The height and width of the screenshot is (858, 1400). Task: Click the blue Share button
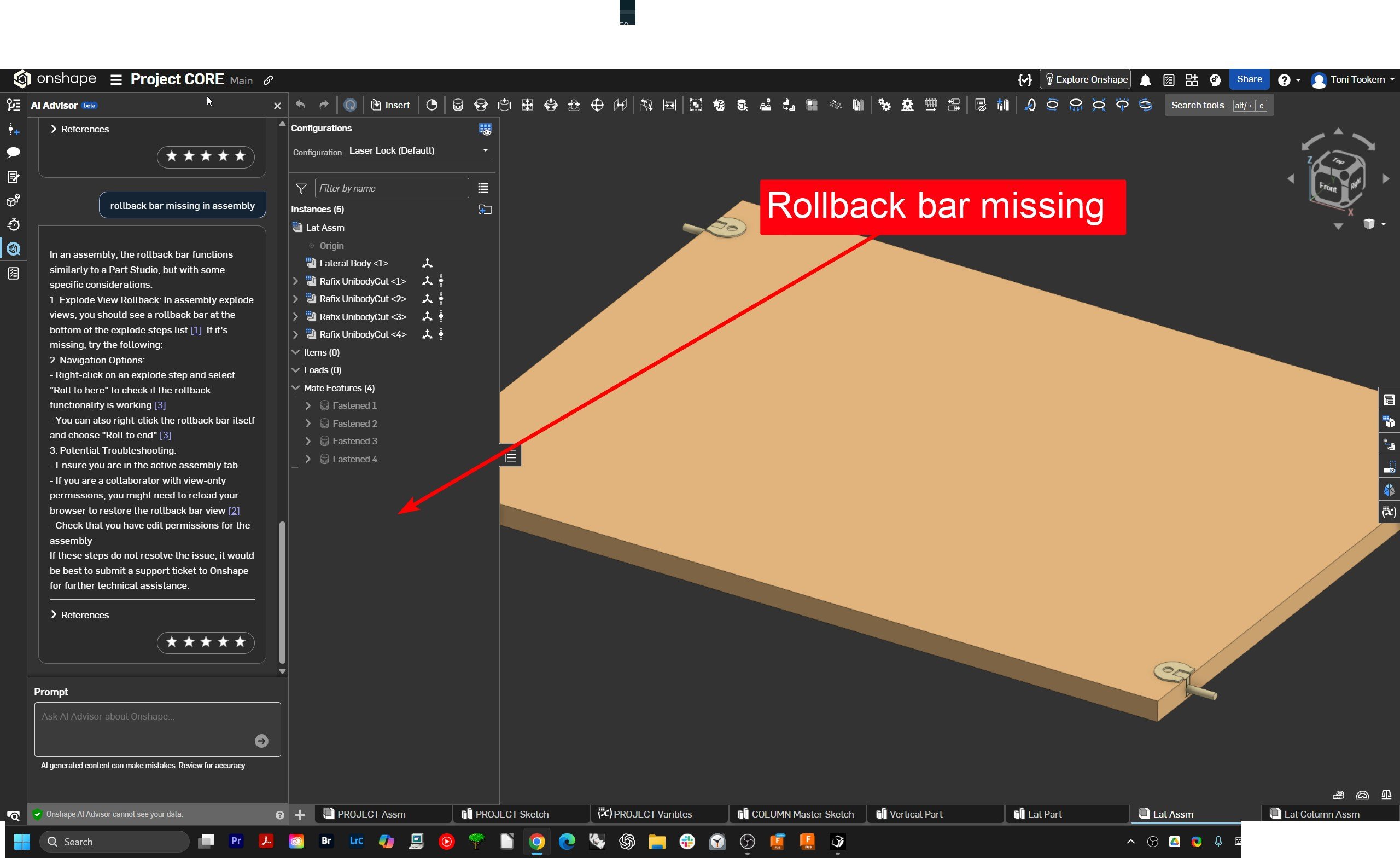pyautogui.click(x=1249, y=79)
